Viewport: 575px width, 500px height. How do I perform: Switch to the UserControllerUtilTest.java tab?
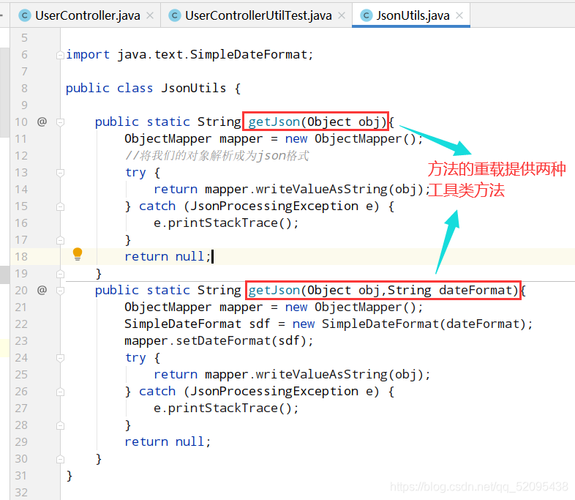(258, 15)
